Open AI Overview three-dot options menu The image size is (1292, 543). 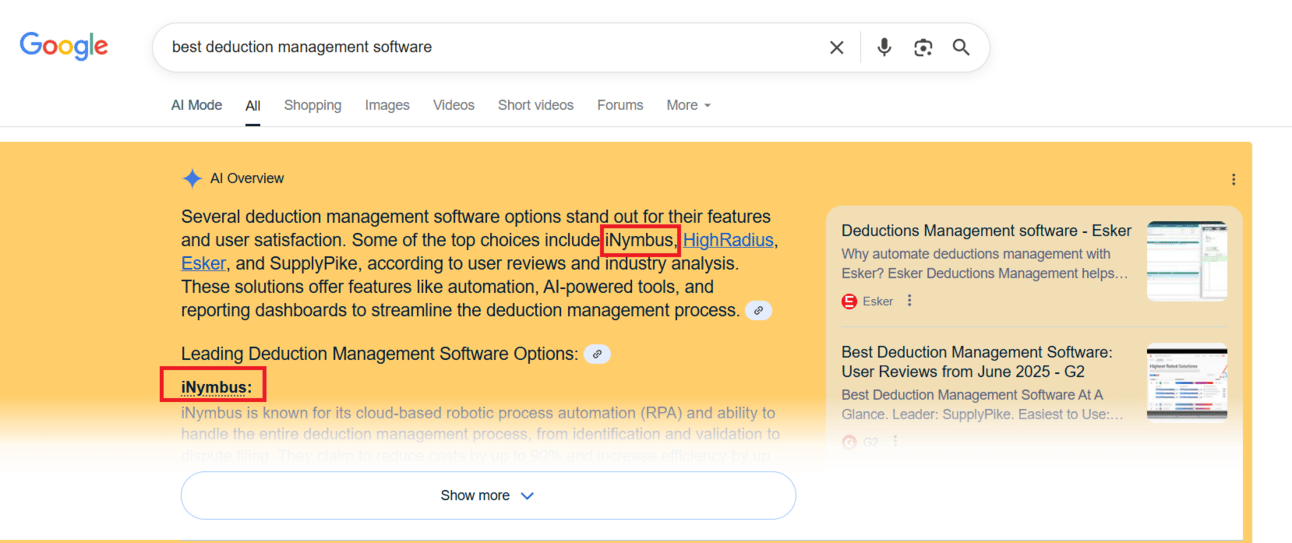1233,180
